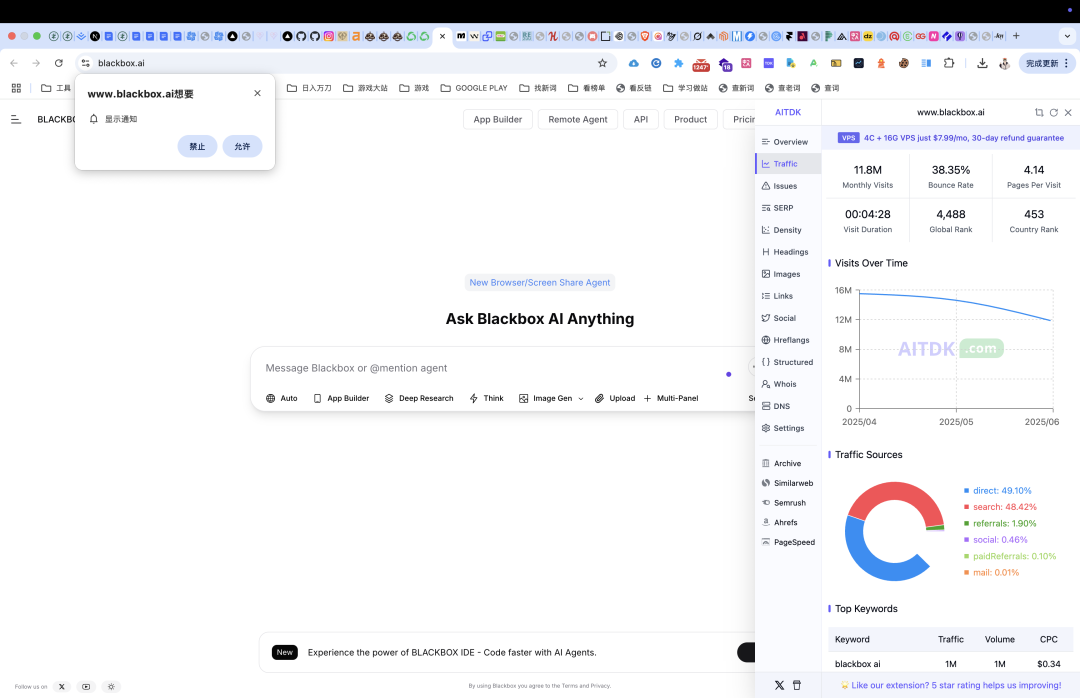The height and width of the screenshot is (698, 1080).
Task: Close the AITDK panel
Action: pos(1068,112)
